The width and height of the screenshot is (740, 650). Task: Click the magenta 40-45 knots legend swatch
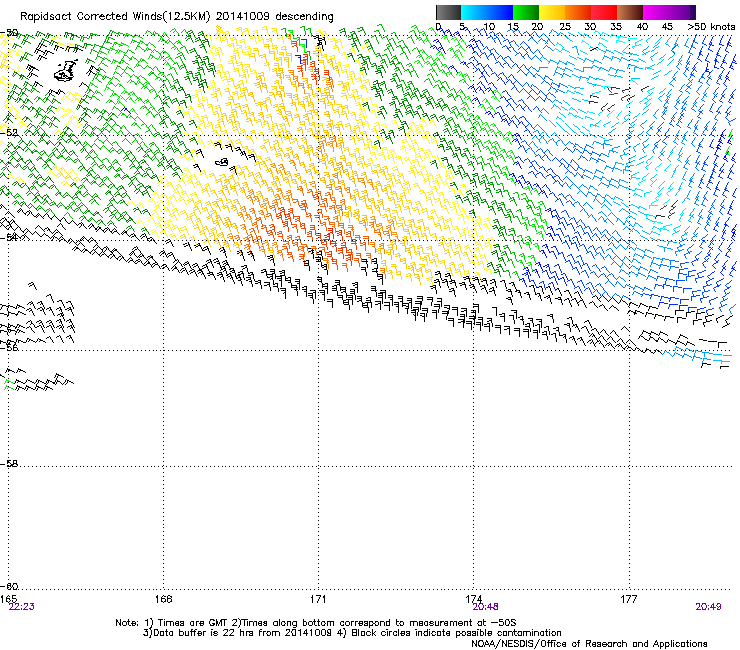tap(656, 12)
